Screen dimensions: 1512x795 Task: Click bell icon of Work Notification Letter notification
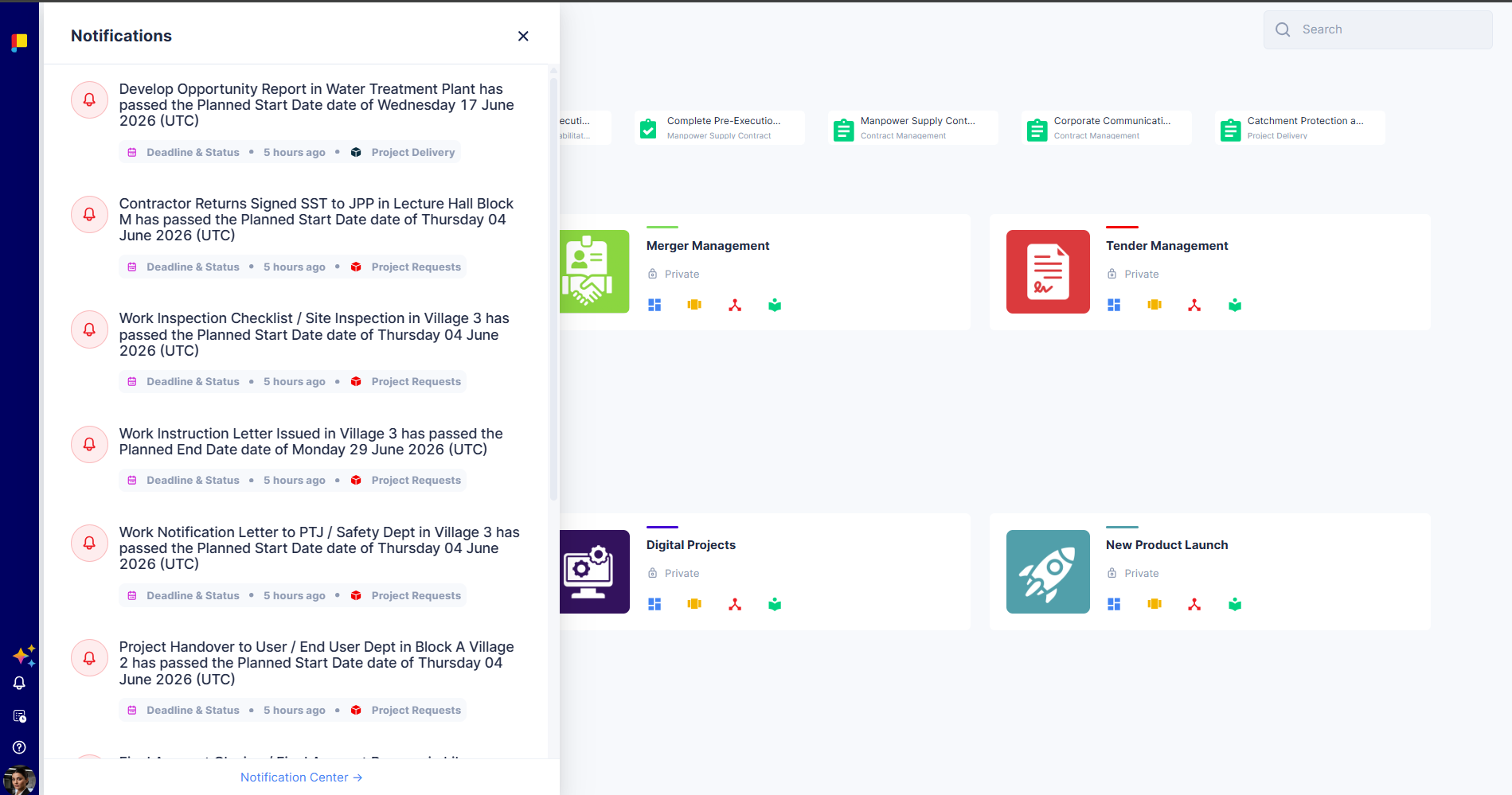click(x=90, y=543)
